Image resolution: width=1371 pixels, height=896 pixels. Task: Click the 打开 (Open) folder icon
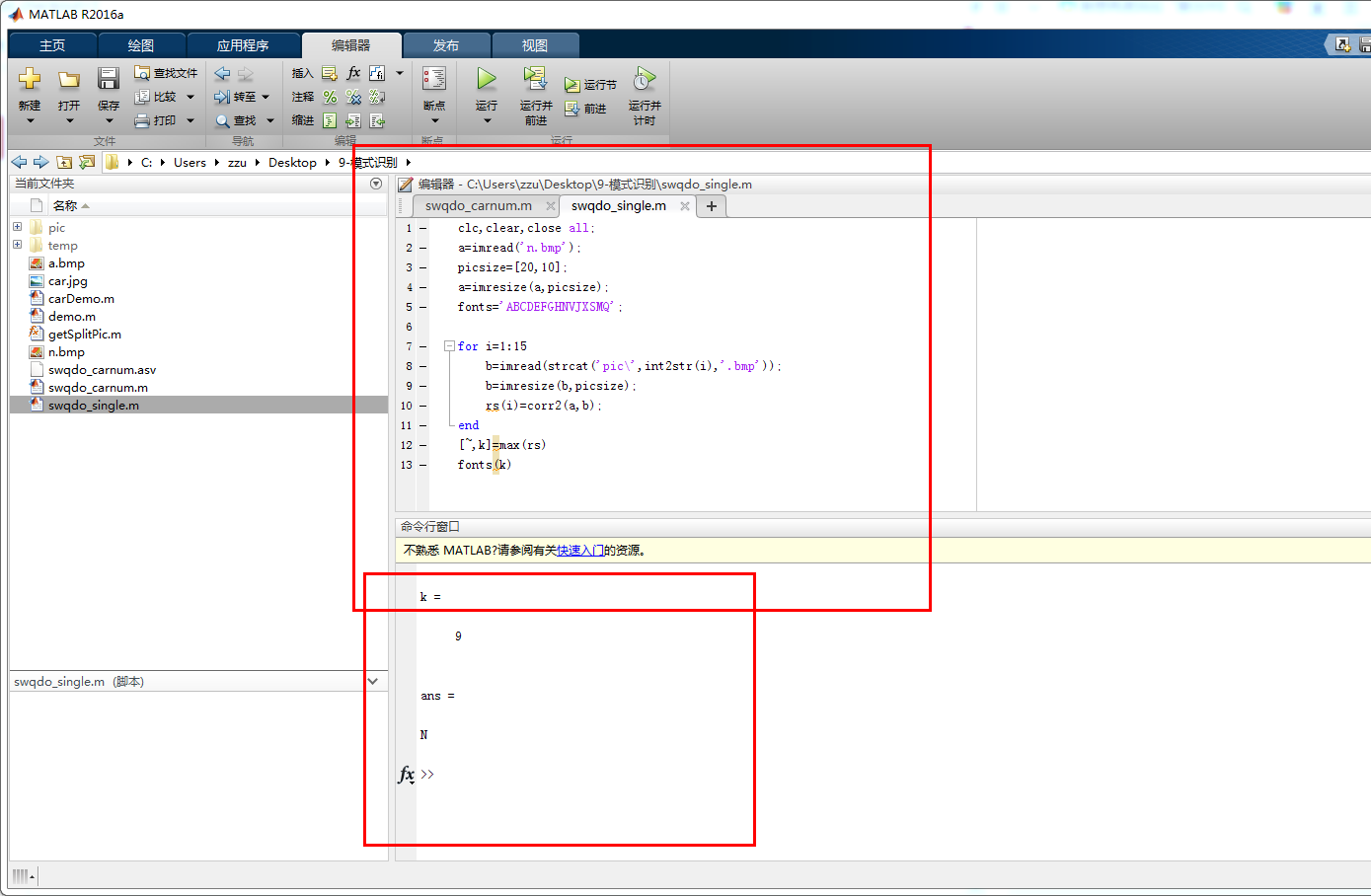(69, 79)
